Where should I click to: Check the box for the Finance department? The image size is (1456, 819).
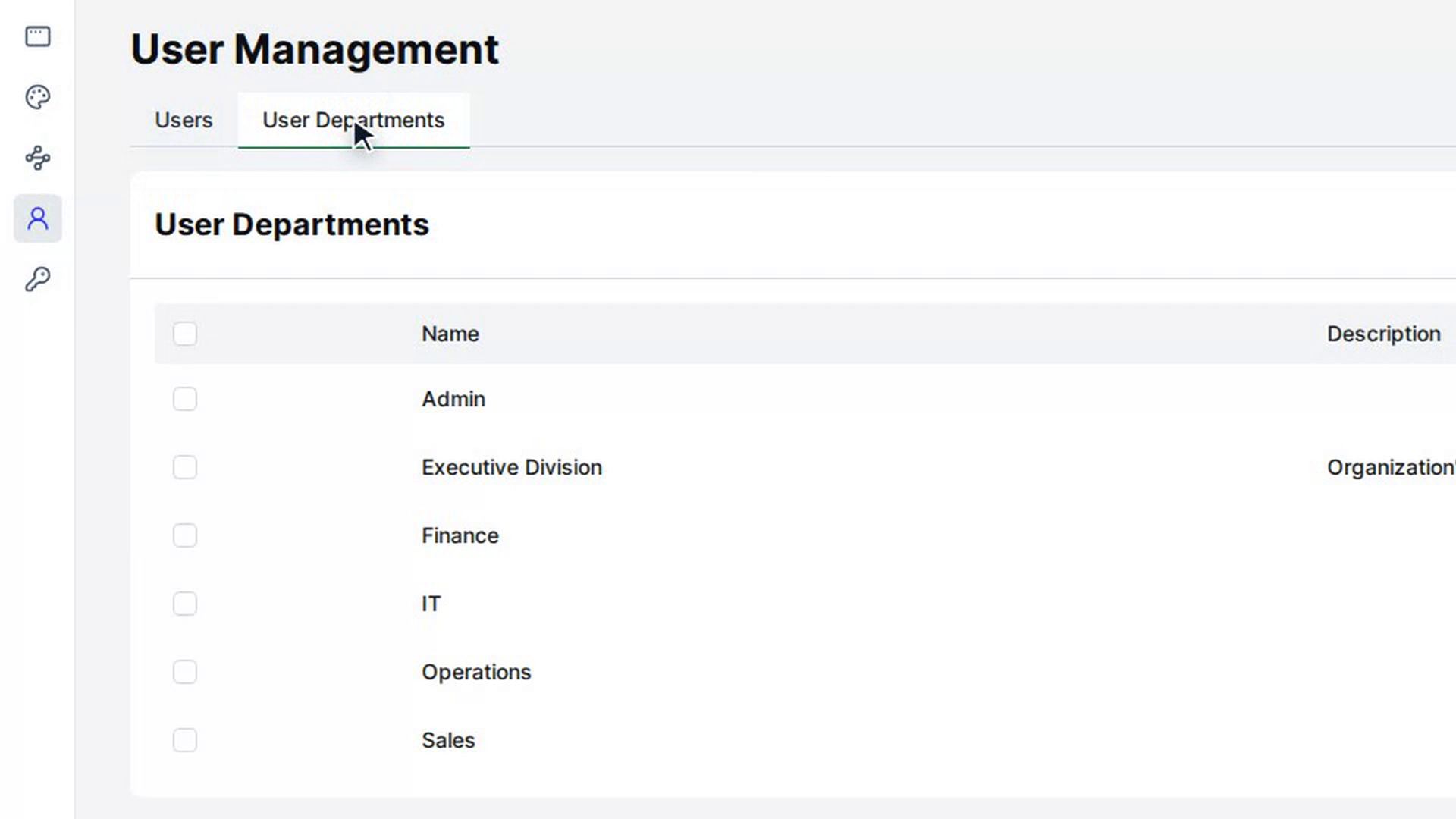[x=185, y=535]
